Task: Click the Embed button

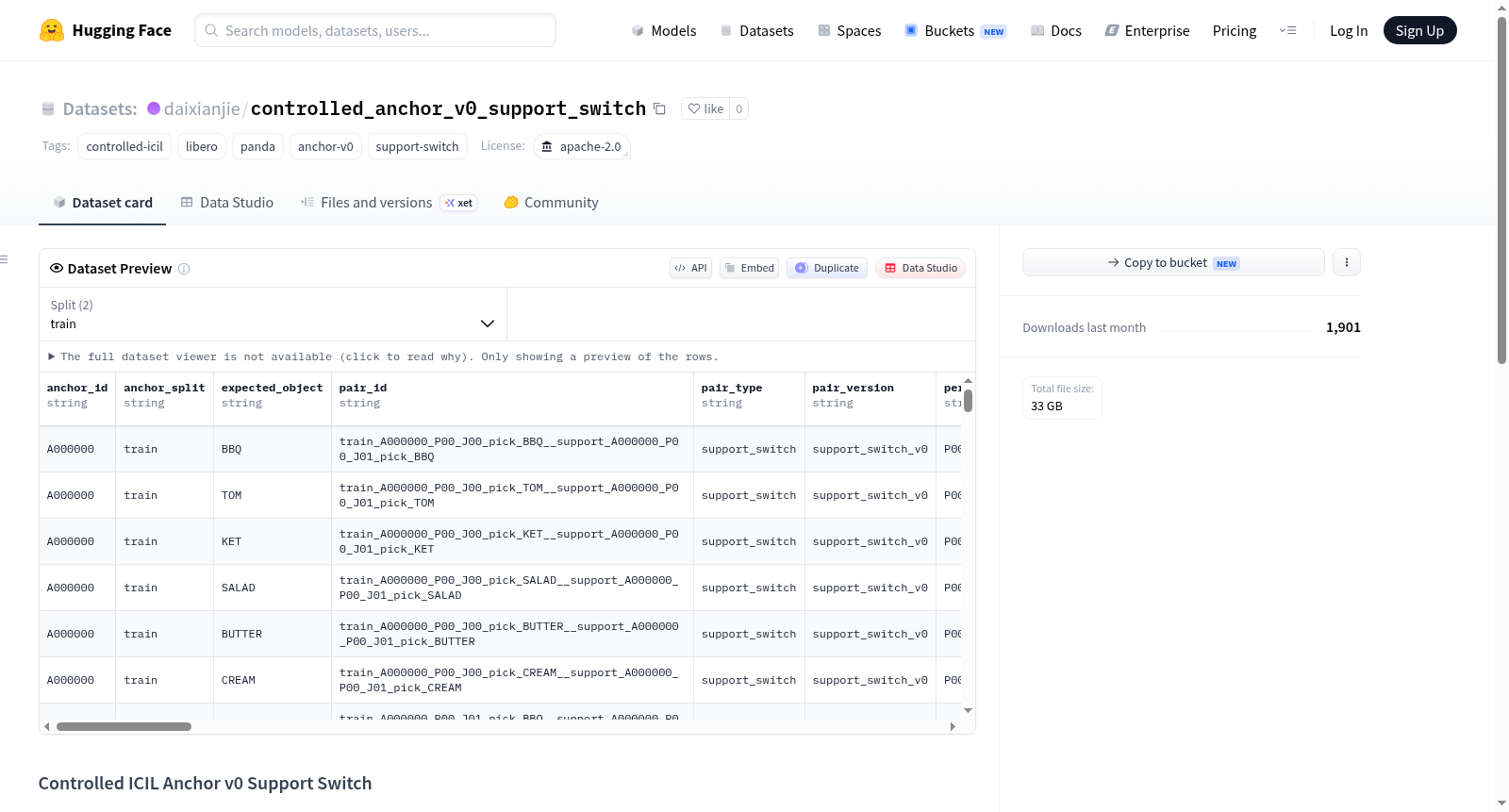Action: [750, 268]
